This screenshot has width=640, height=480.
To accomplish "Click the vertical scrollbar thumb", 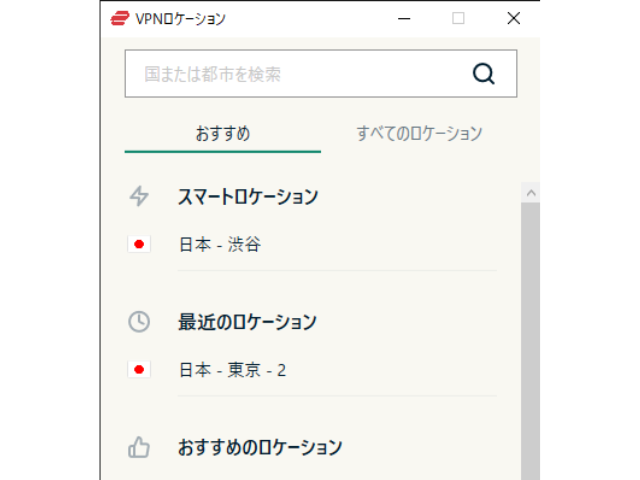I will point(530,340).
